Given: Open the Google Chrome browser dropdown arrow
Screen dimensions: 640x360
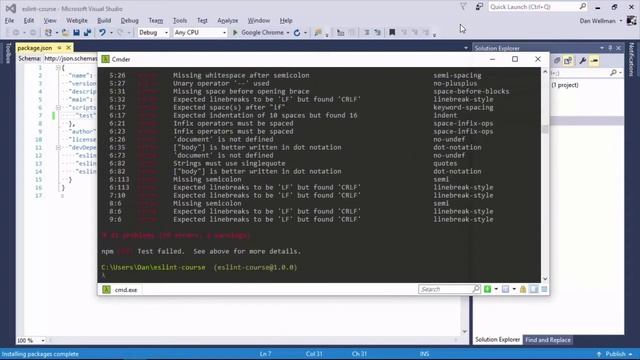Looking at the screenshot, I should coord(288,33).
